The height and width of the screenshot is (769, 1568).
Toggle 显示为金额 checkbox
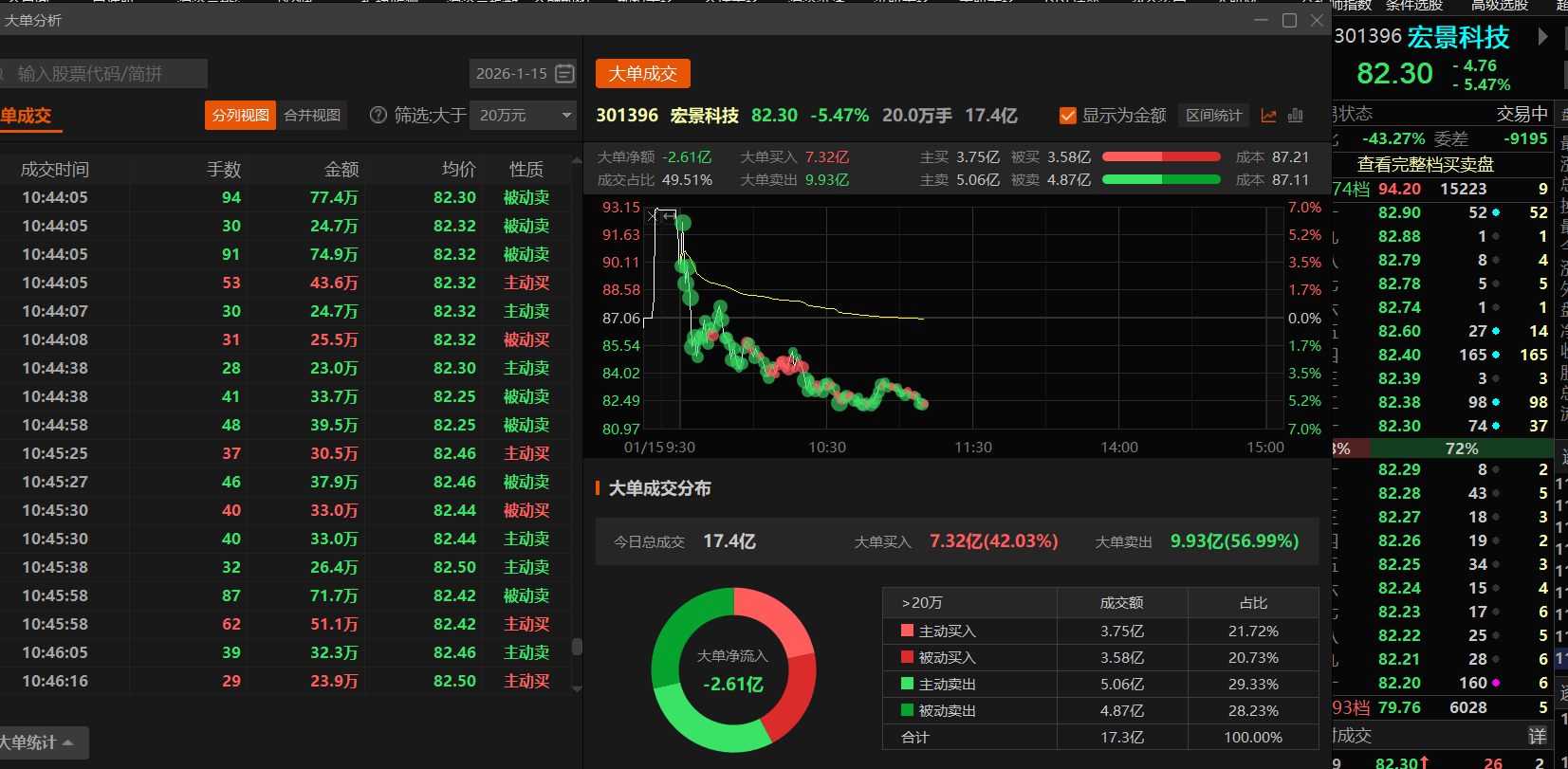click(x=1067, y=115)
